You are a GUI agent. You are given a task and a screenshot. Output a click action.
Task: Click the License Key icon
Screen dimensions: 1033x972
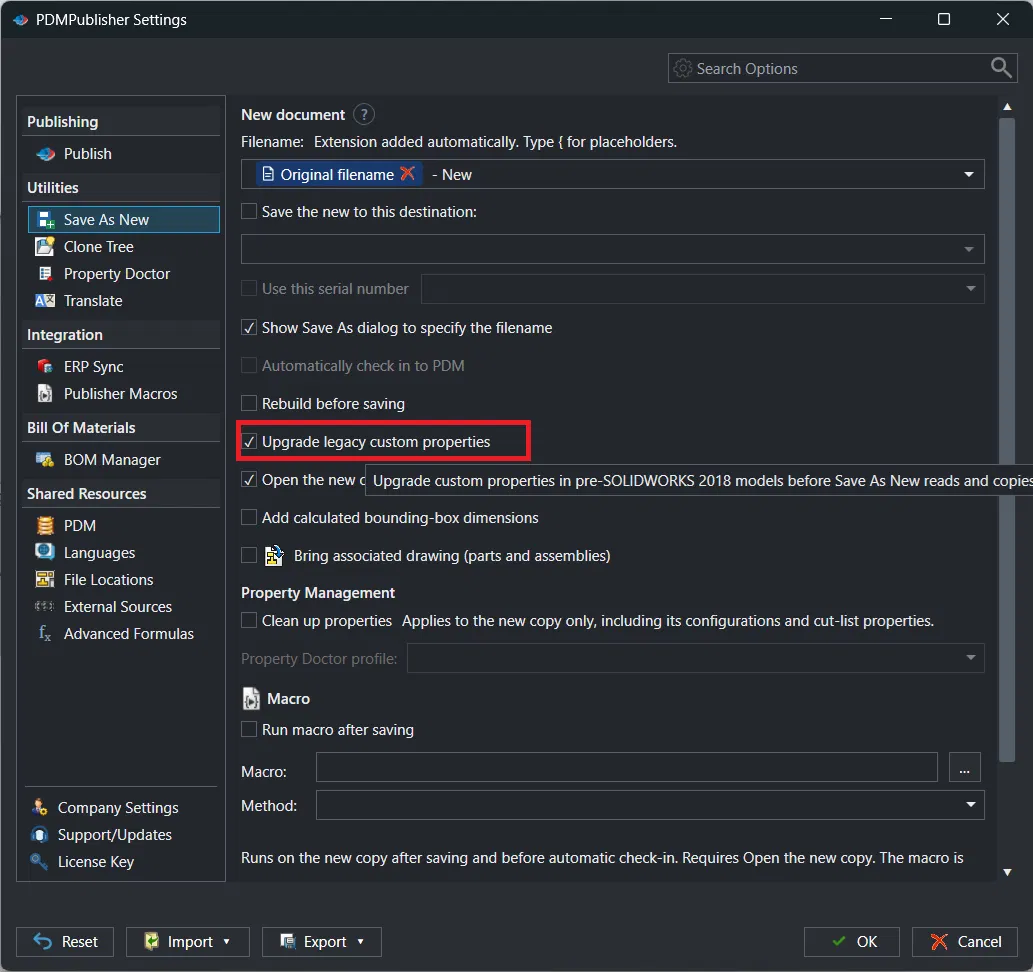(39, 861)
